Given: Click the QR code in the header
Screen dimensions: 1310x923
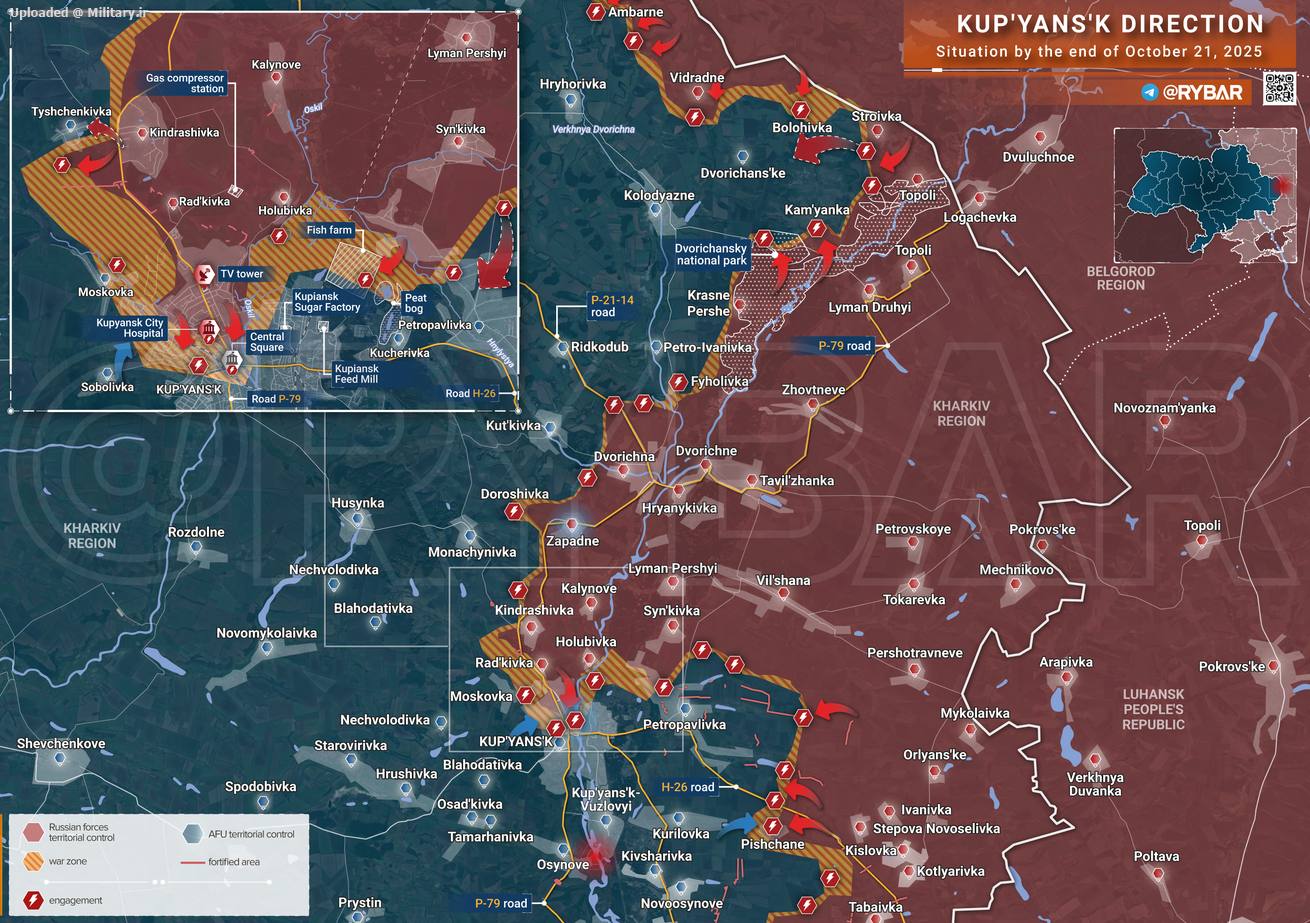Looking at the screenshot, I should click(x=1279, y=89).
